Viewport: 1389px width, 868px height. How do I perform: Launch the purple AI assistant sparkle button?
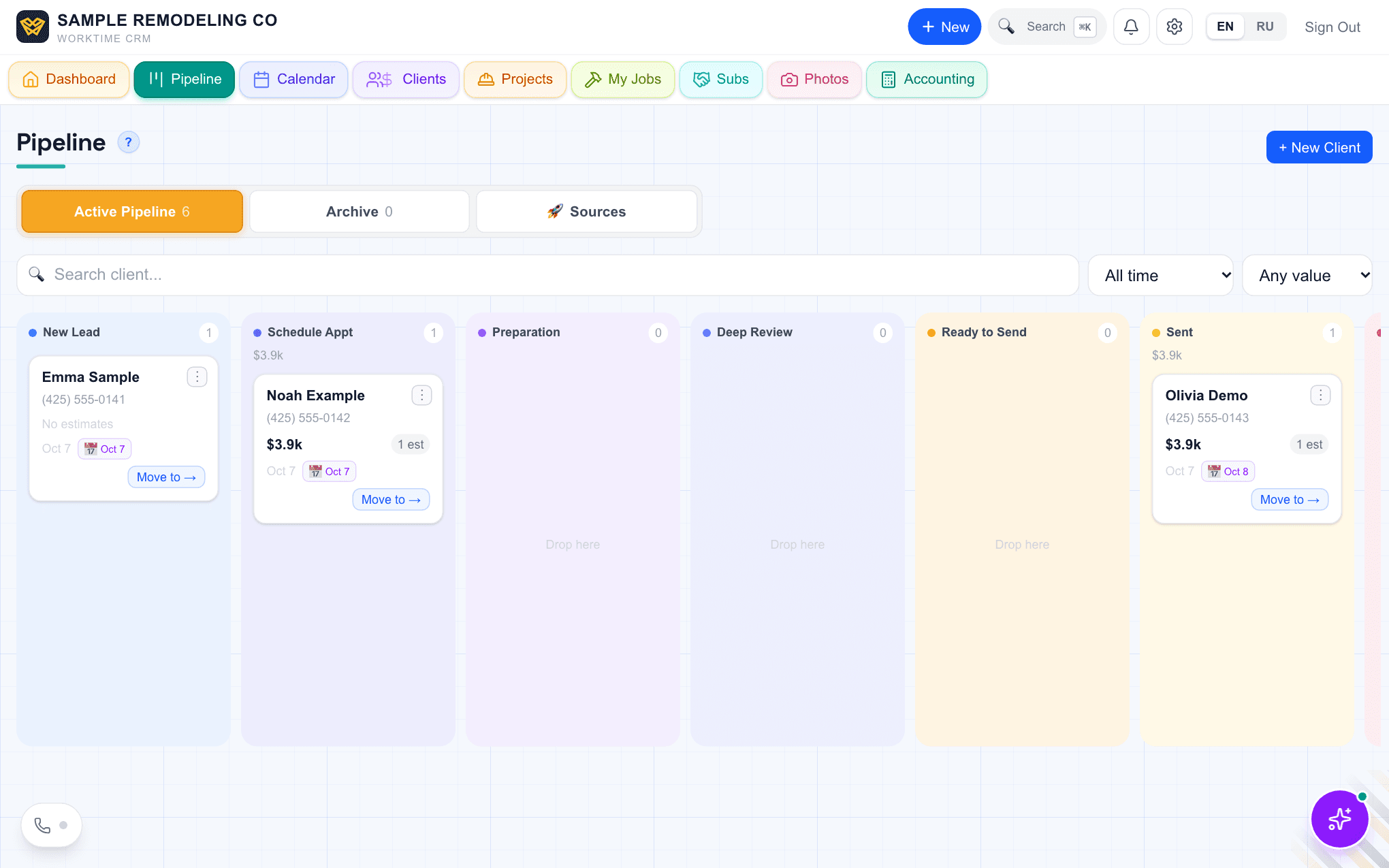pos(1339,819)
